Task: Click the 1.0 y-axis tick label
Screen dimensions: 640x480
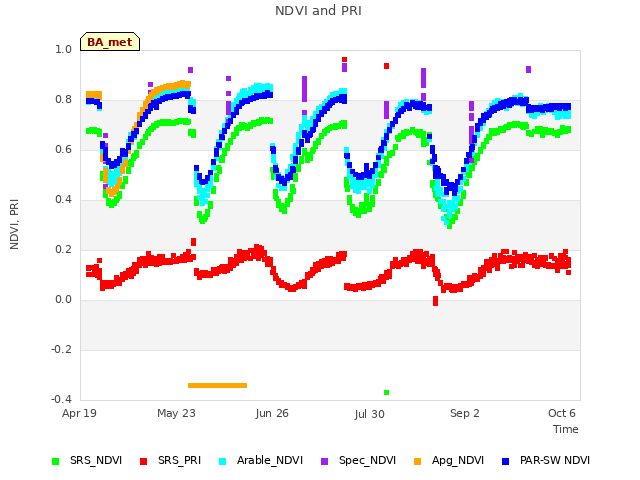Action: point(63,49)
